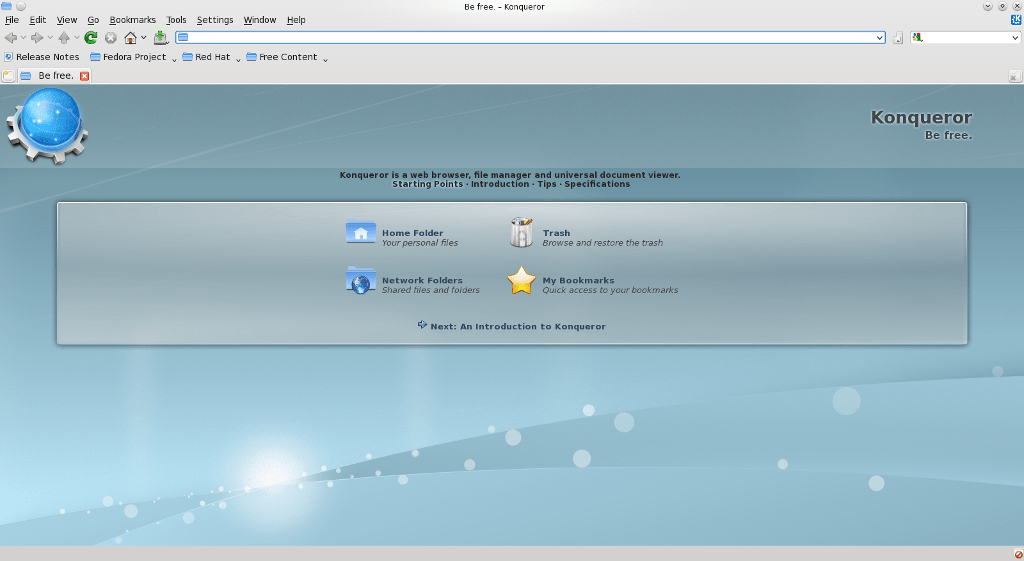Expand the search bar dropdown arrow
1024x561 pixels.
coord(1015,38)
